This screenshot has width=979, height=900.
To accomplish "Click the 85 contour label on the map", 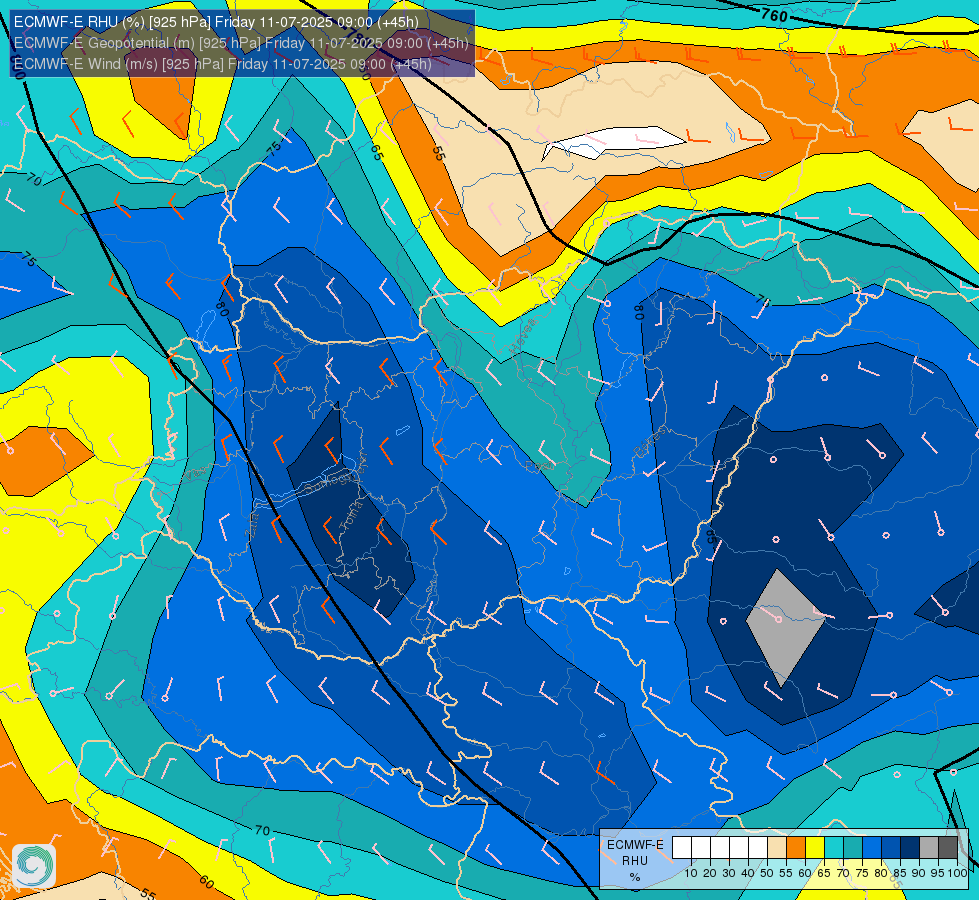I will pos(711,537).
